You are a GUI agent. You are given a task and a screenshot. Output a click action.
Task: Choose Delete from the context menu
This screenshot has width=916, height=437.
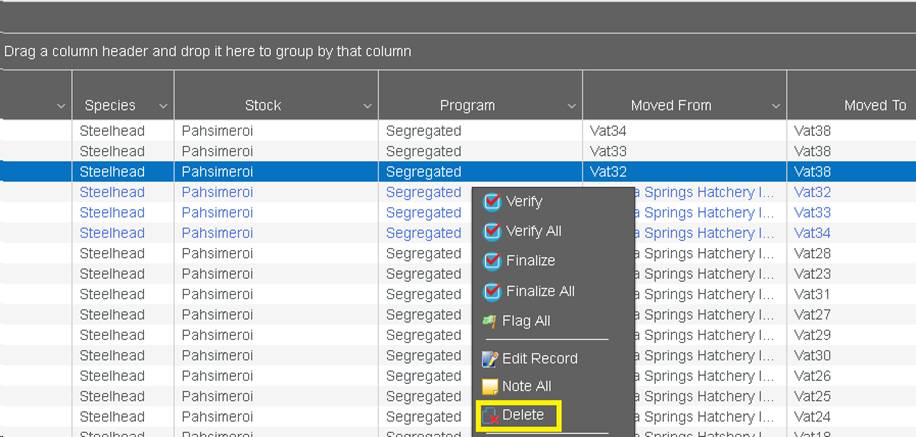coord(523,415)
